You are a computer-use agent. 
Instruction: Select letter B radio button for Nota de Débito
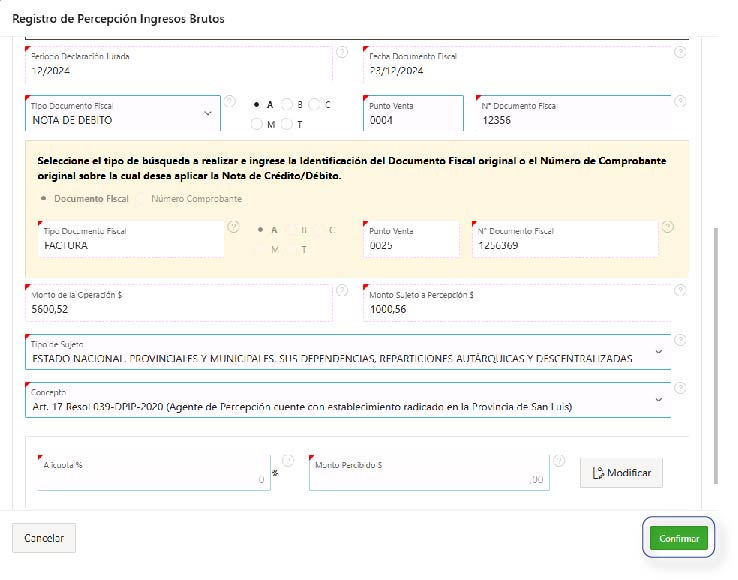(x=286, y=104)
